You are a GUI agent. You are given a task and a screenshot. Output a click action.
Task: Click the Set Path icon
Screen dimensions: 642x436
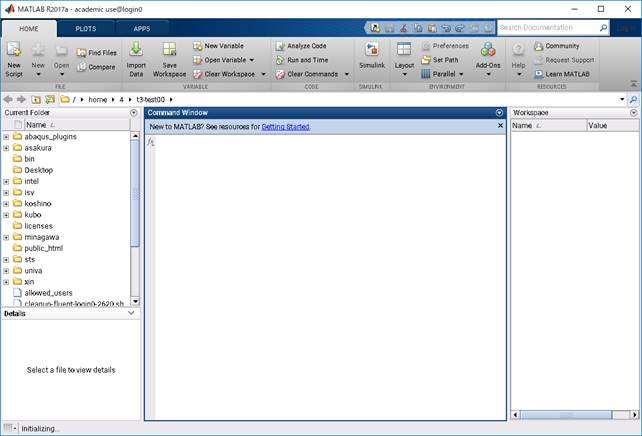(426, 60)
